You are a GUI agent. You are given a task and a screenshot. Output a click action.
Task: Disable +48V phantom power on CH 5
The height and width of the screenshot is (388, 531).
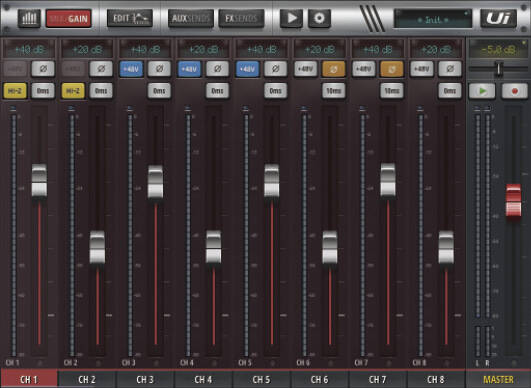pyautogui.click(x=247, y=69)
